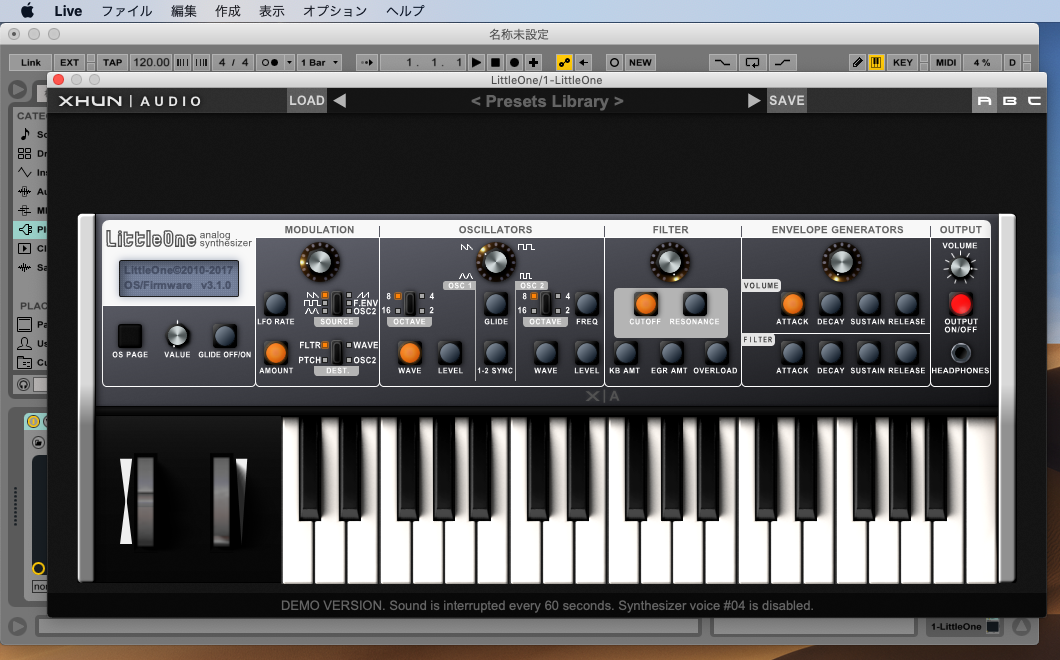Viewport: 1060px width, 660px height.
Task: Click the filter envelope RELEASE knob
Action: (x=907, y=353)
